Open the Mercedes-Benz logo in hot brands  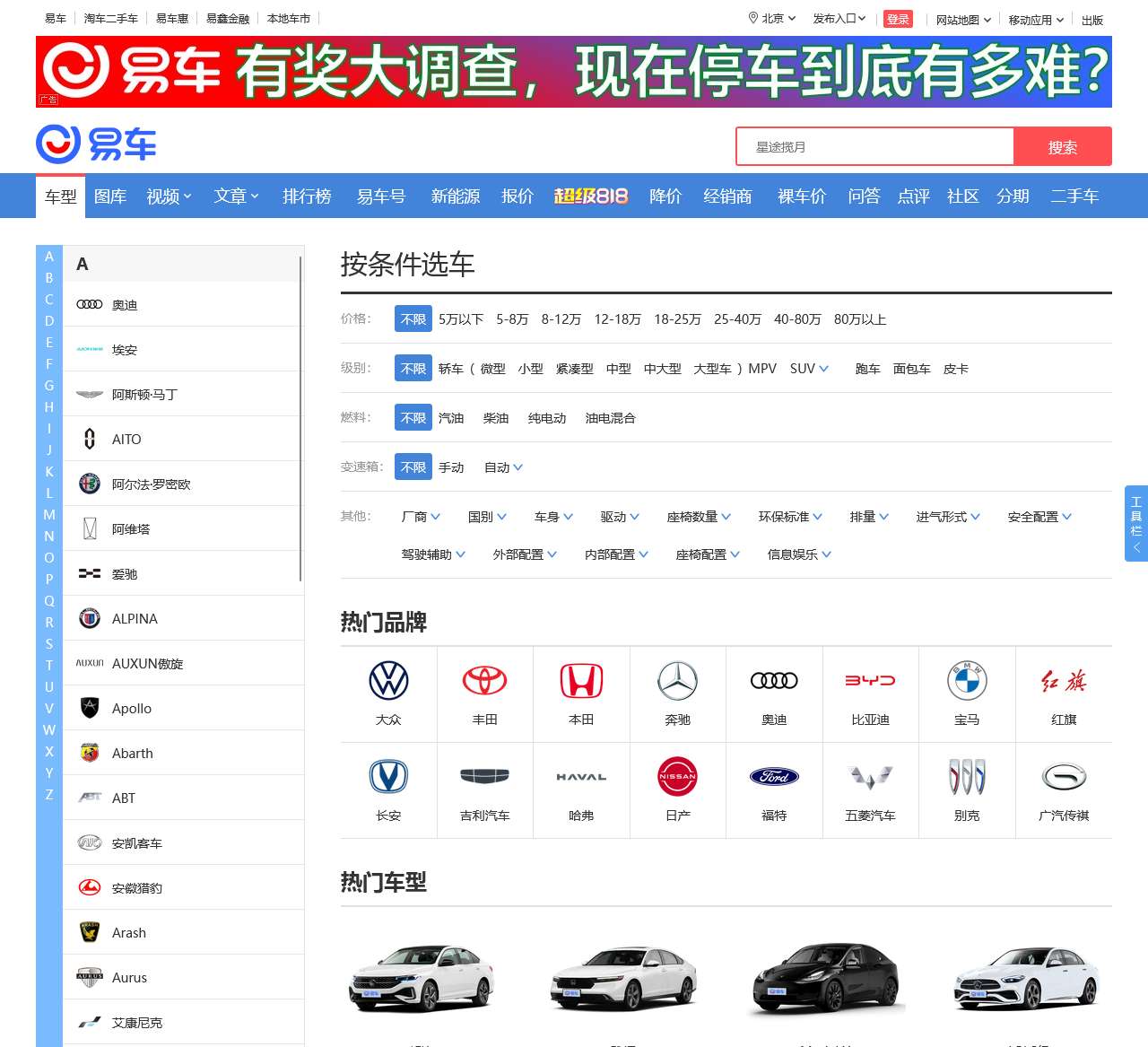pyautogui.click(x=678, y=681)
